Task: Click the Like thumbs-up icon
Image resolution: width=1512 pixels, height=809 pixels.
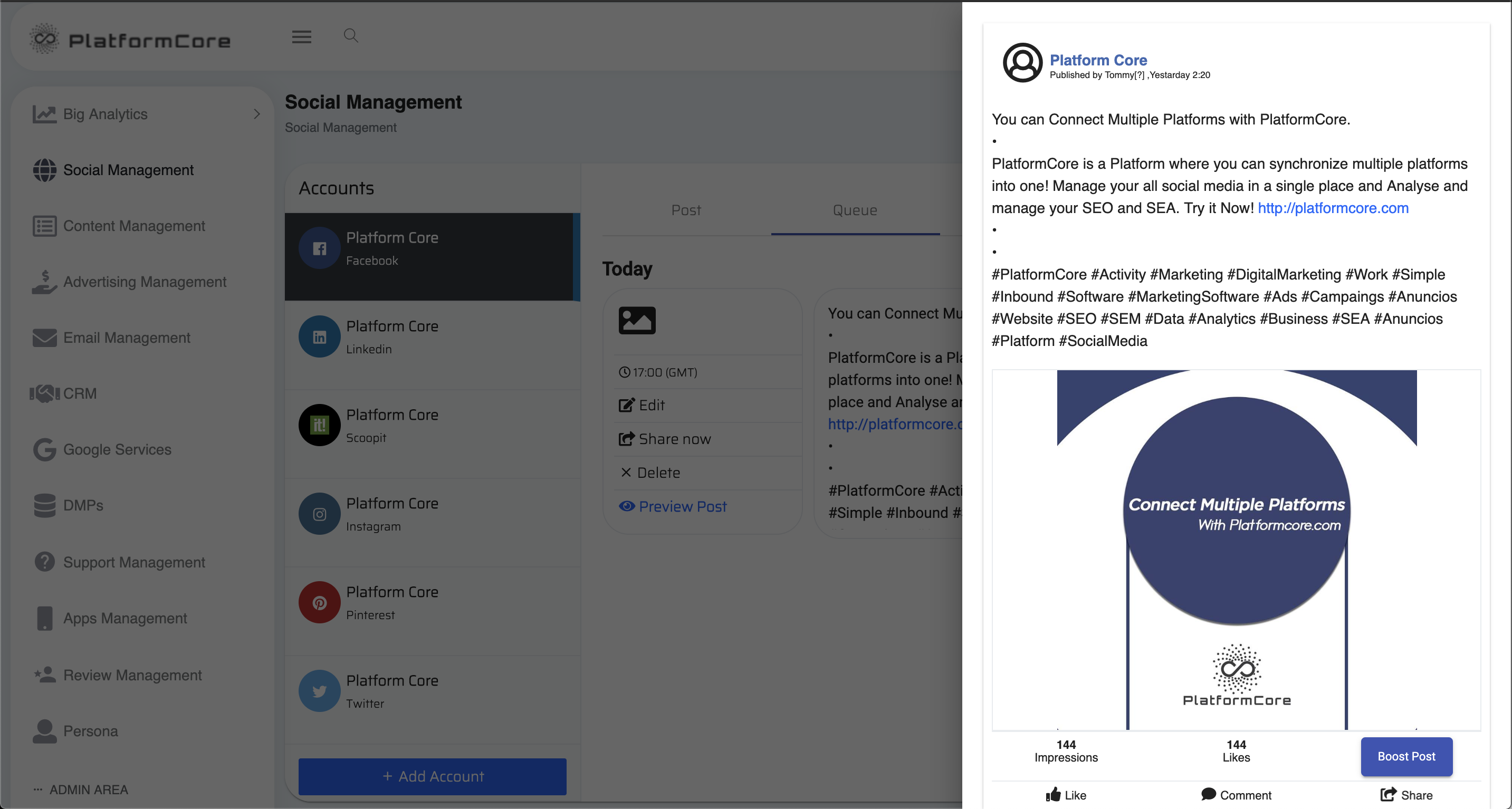Action: (1053, 794)
